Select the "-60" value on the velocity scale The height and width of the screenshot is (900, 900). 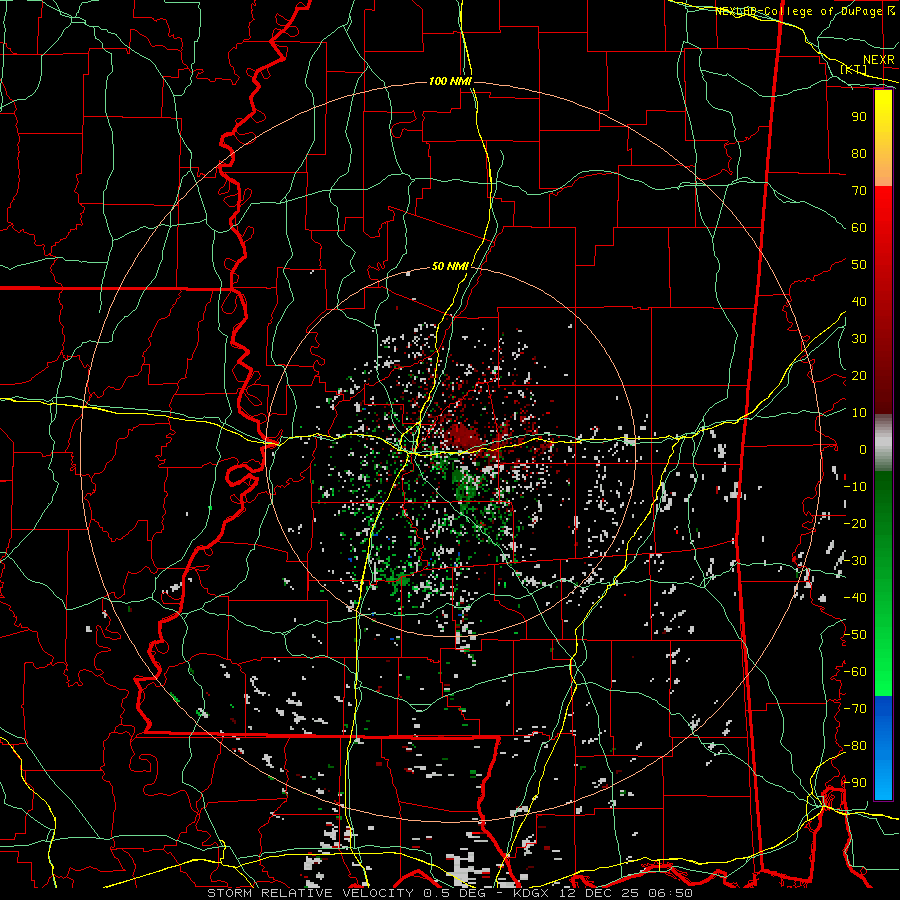tap(855, 672)
